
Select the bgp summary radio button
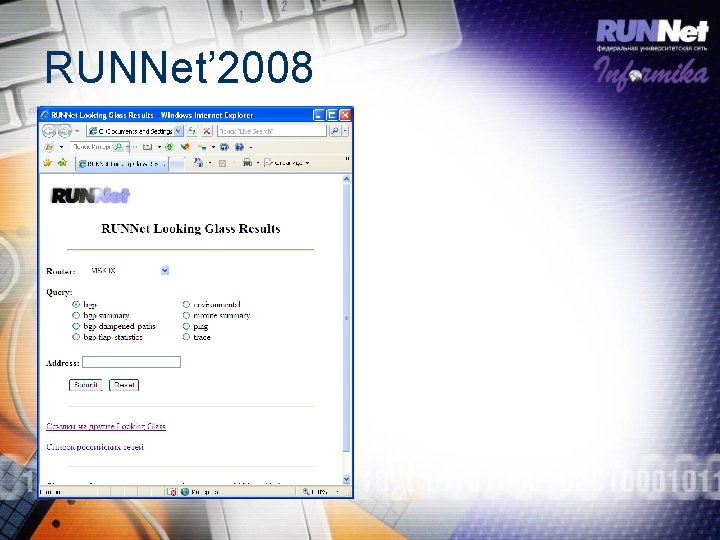point(76,315)
